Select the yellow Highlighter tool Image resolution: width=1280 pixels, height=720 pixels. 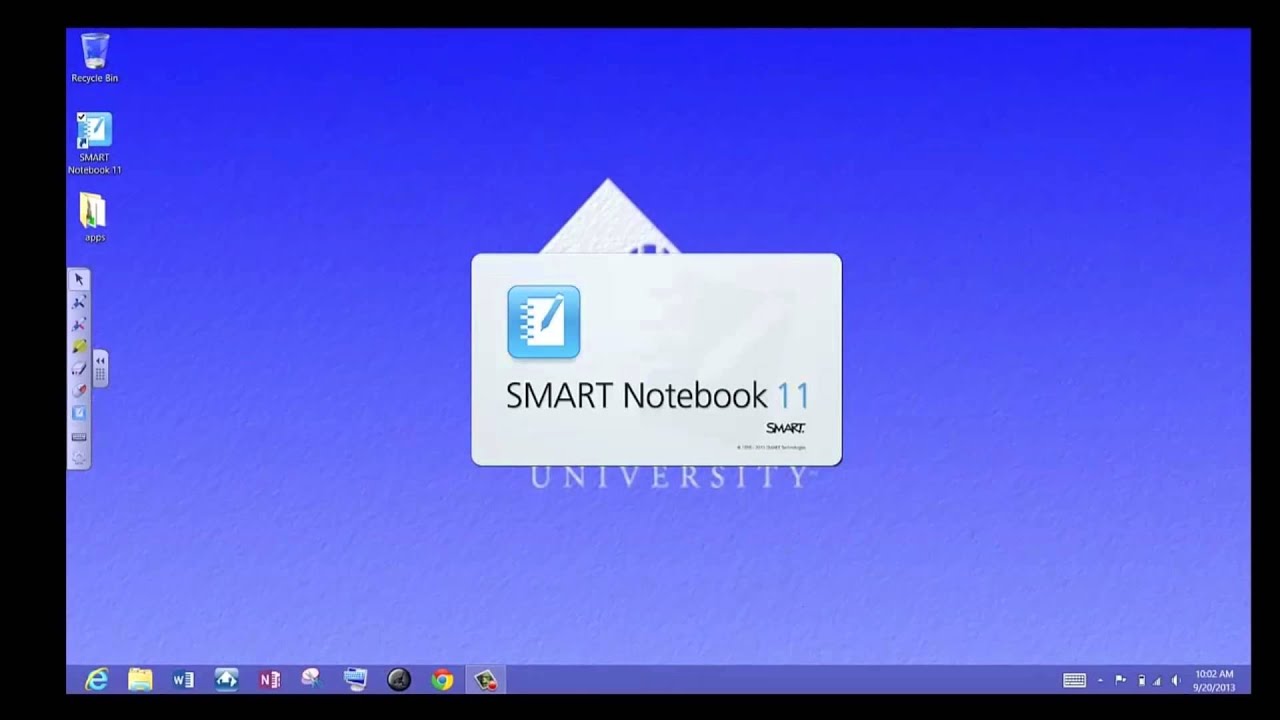[79, 346]
